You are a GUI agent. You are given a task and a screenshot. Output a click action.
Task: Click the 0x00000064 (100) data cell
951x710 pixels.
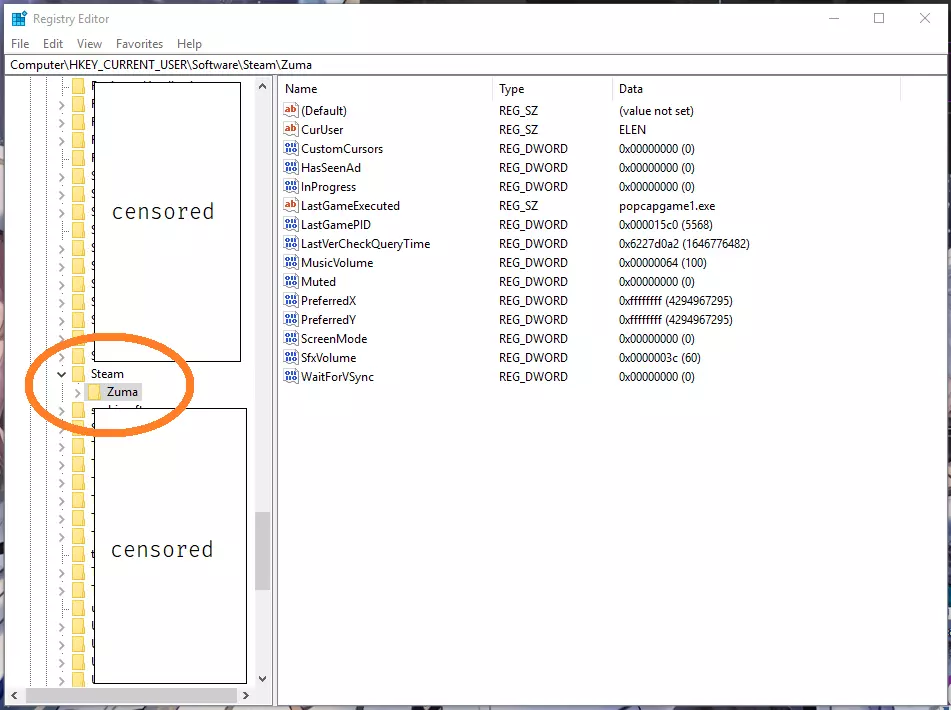point(663,263)
